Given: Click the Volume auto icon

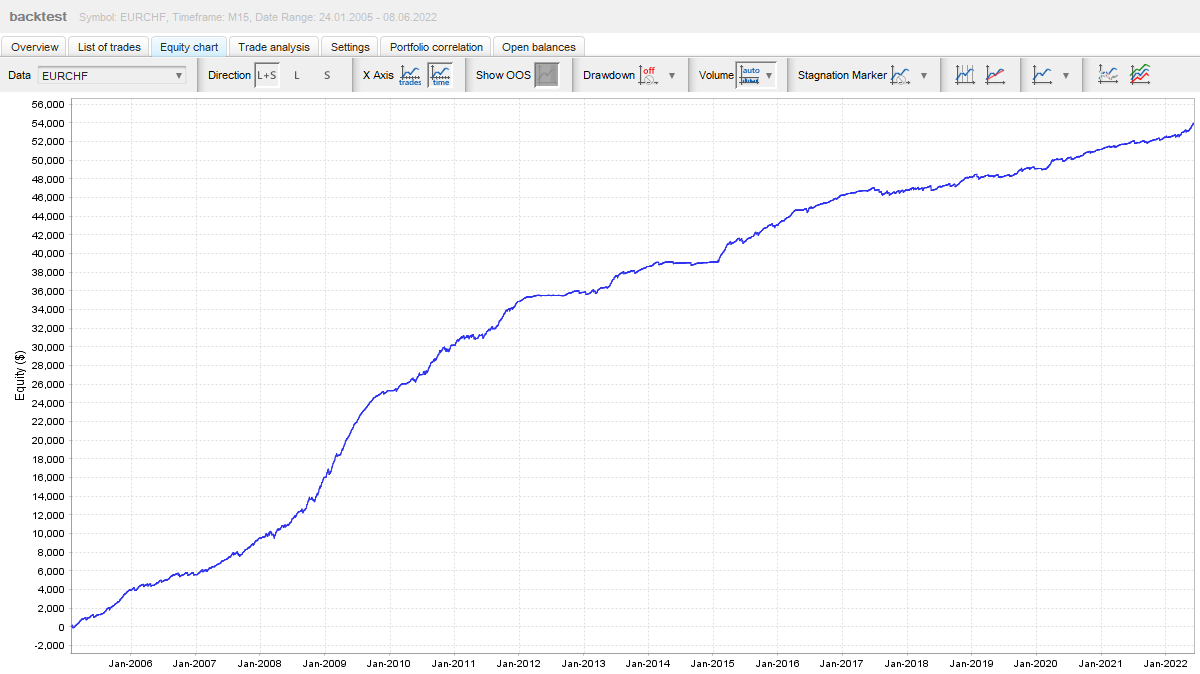Looking at the screenshot, I should 750,75.
